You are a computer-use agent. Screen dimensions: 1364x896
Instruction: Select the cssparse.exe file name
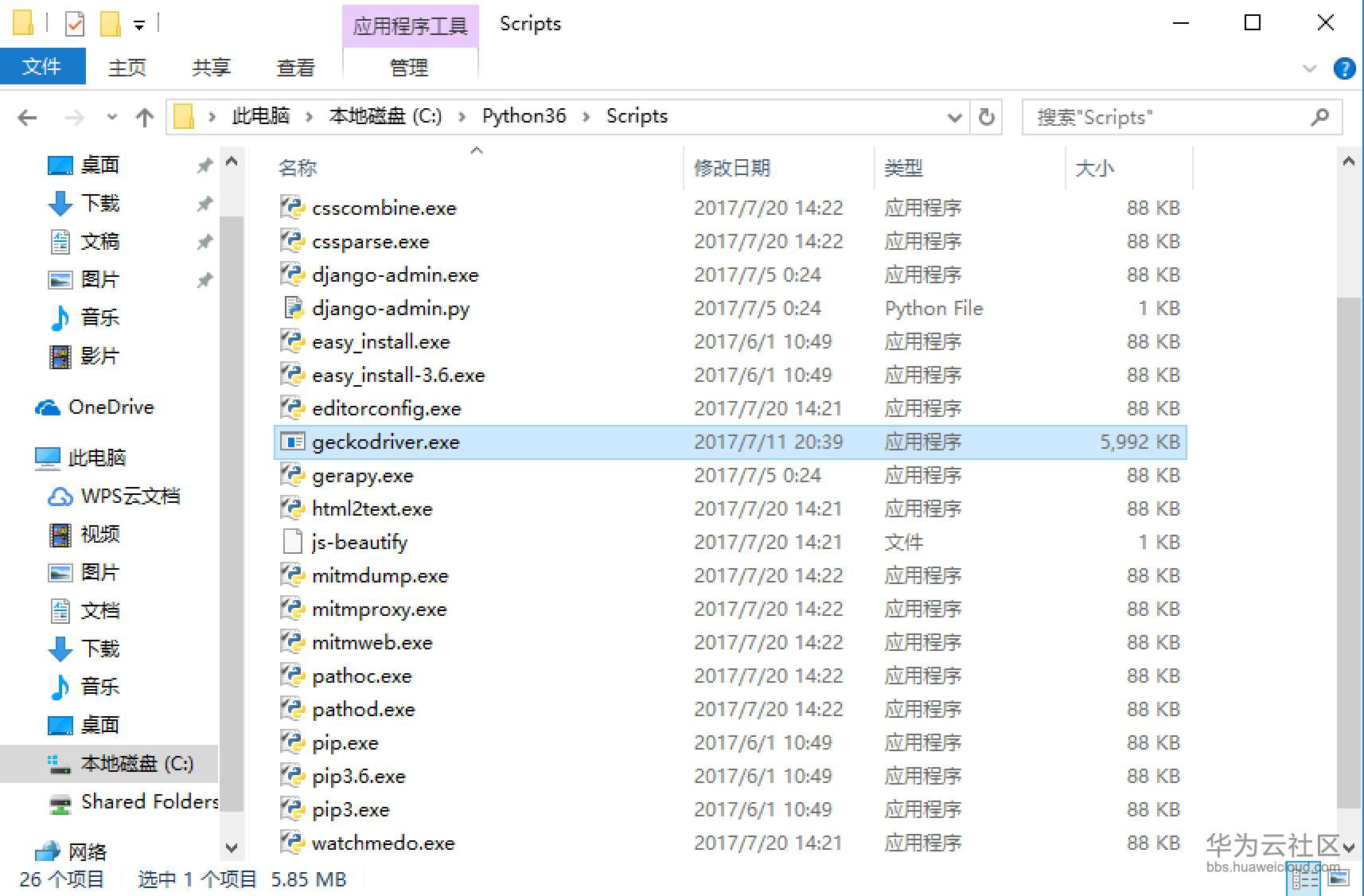point(371,242)
